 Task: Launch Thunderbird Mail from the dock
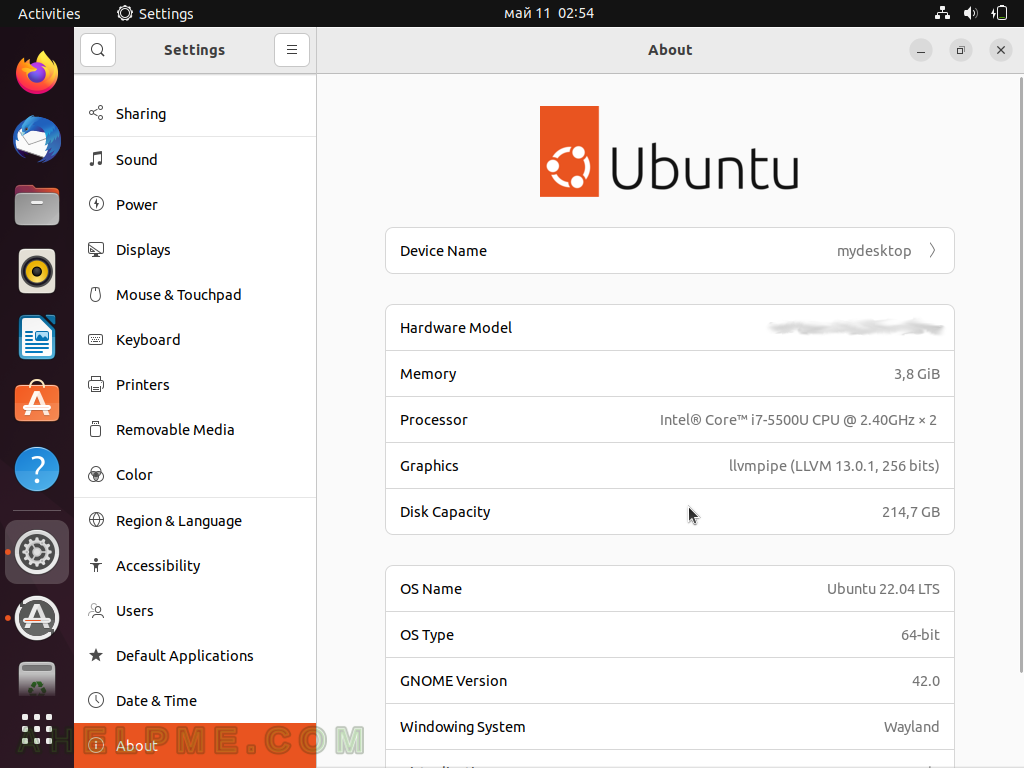pyautogui.click(x=37, y=139)
